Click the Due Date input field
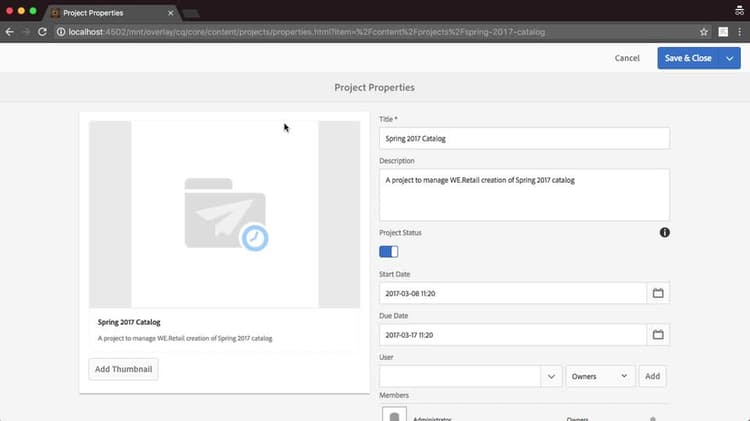750x421 pixels. point(513,335)
